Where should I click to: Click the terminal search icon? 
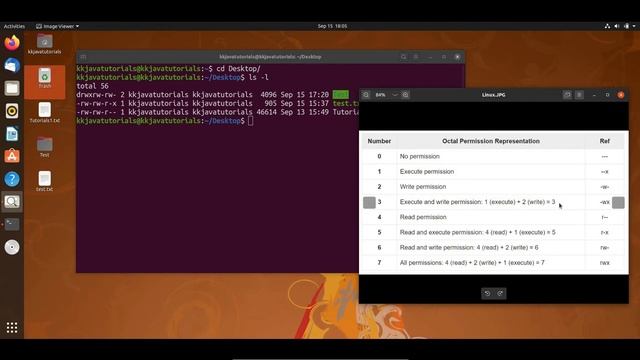coord(403,57)
